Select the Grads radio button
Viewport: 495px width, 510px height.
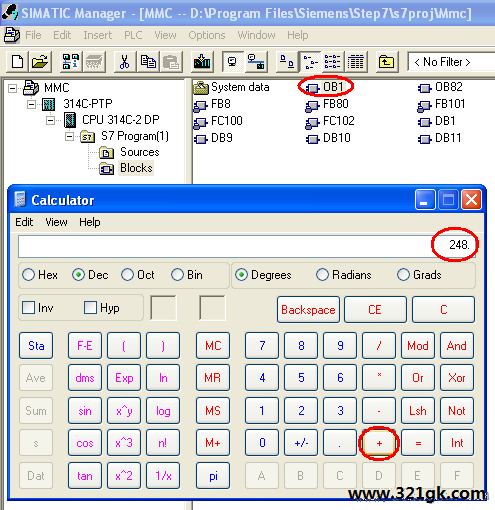tap(403, 275)
